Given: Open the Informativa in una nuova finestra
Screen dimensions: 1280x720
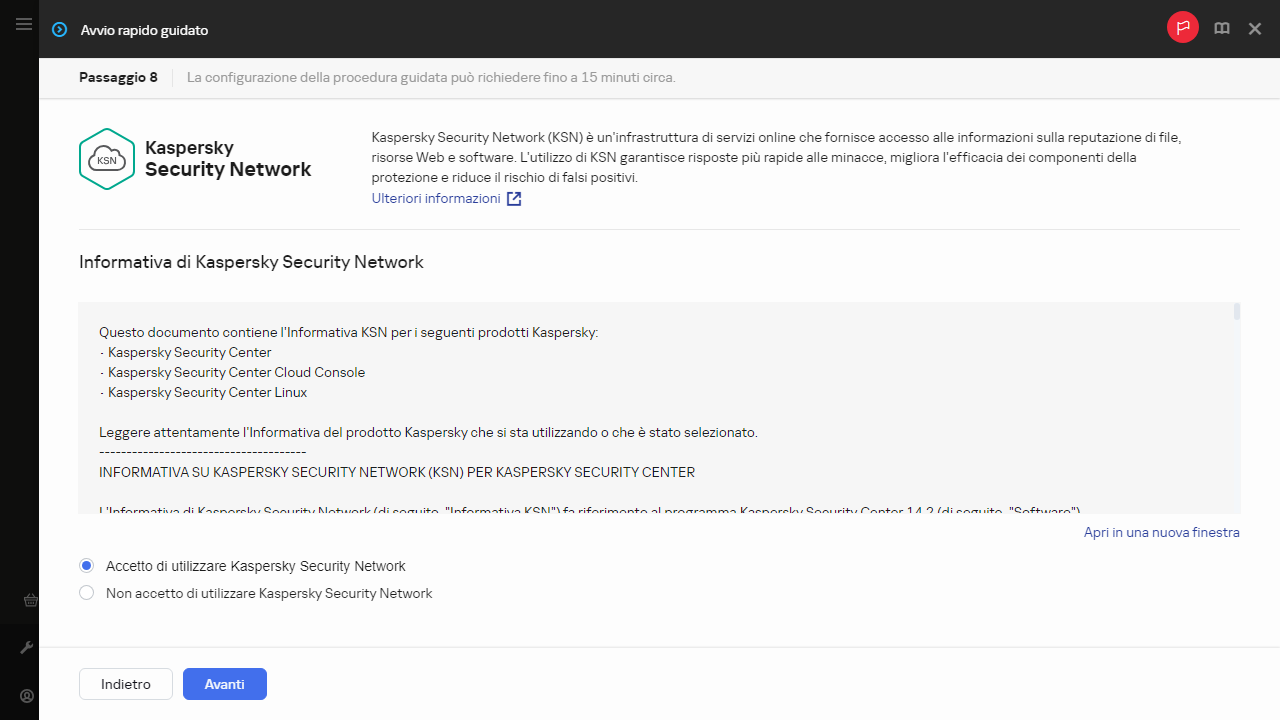Looking at the screenshot, I should [x=1161, y=532].
